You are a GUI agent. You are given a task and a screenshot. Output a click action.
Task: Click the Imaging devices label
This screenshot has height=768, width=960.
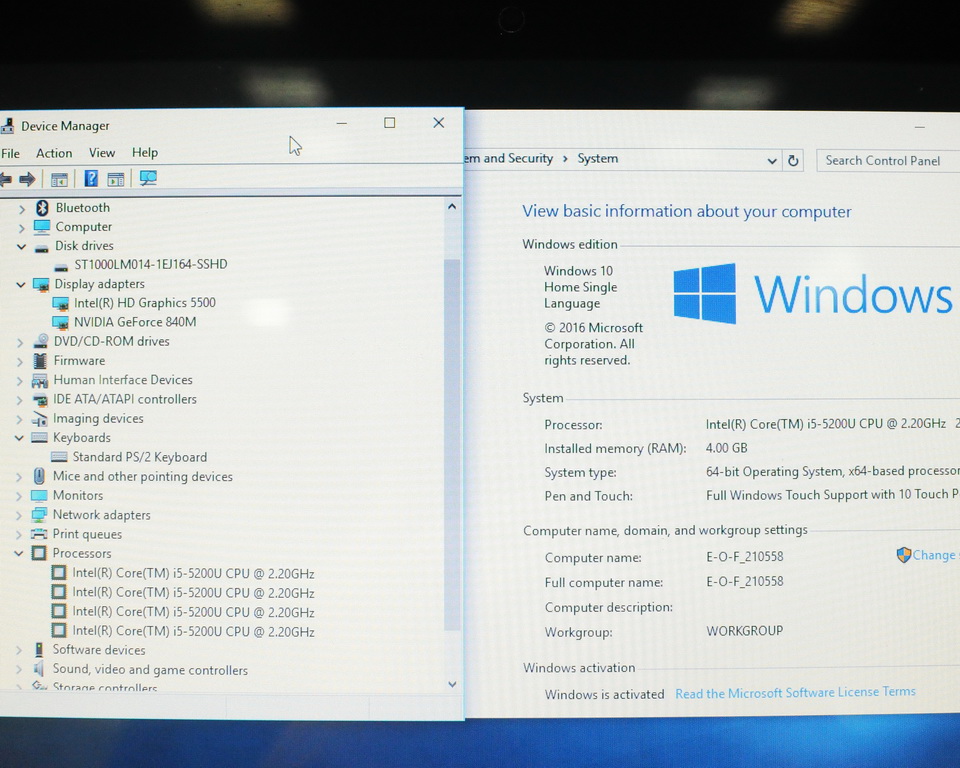98,418
